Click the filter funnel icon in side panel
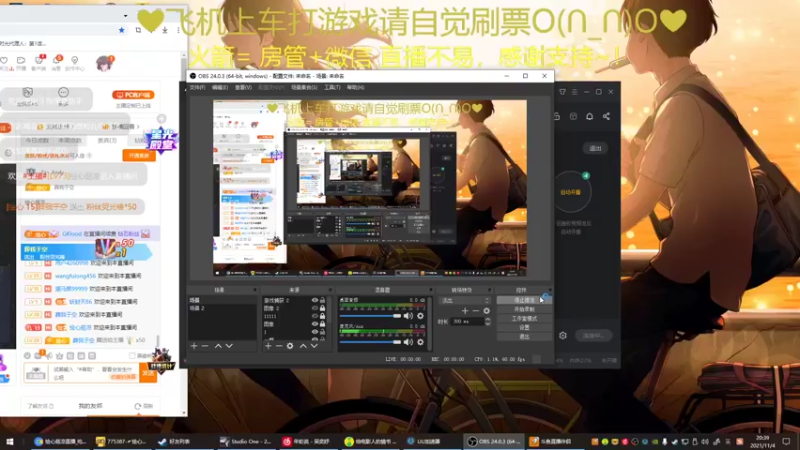This screenshot has width=800, height=450. point(562,92)
